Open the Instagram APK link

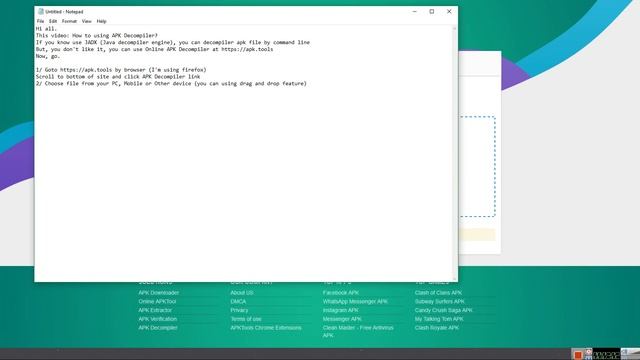[340, 310]
